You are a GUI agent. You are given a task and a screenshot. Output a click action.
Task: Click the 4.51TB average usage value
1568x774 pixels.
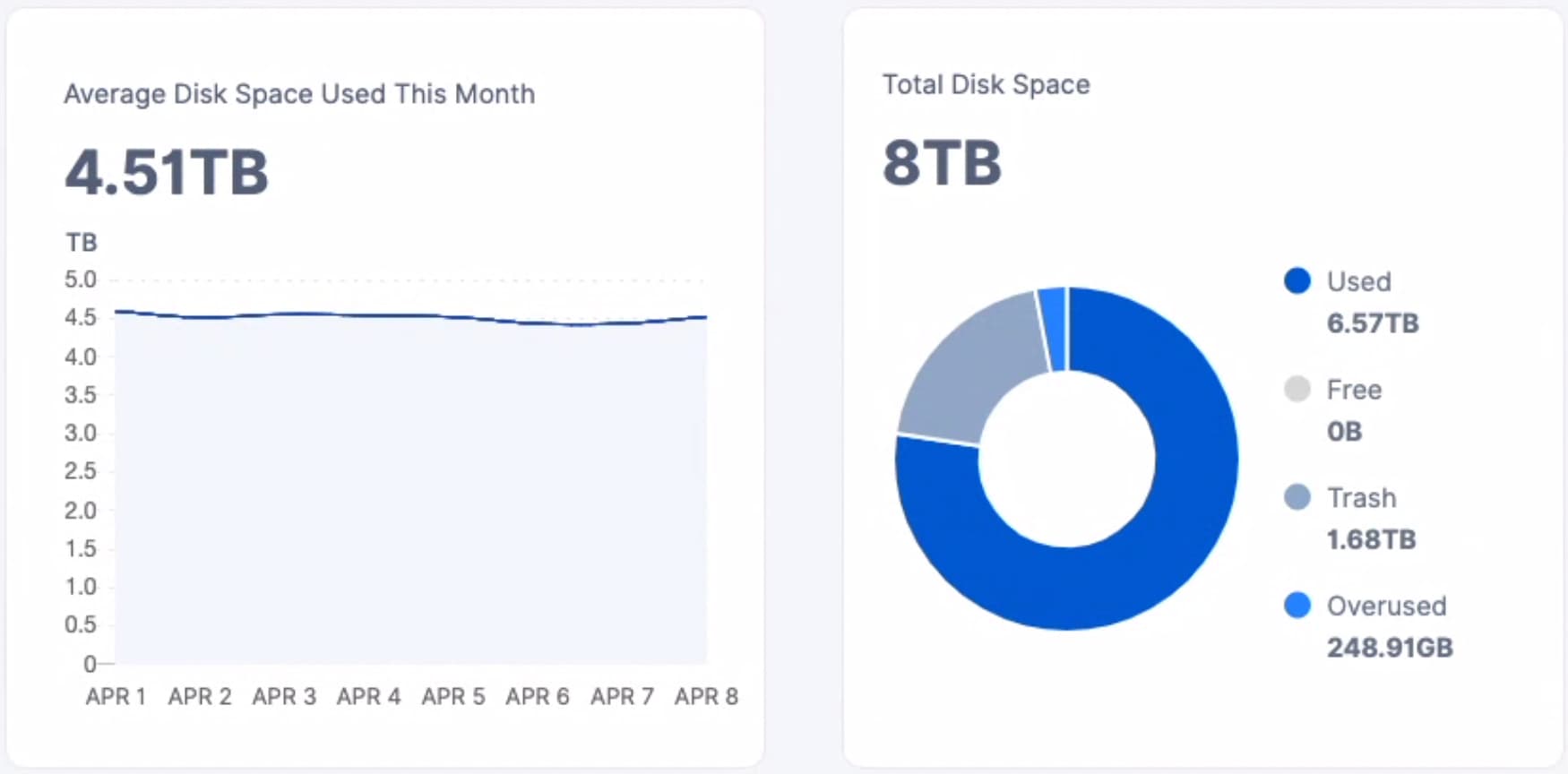tap(167, 172)
